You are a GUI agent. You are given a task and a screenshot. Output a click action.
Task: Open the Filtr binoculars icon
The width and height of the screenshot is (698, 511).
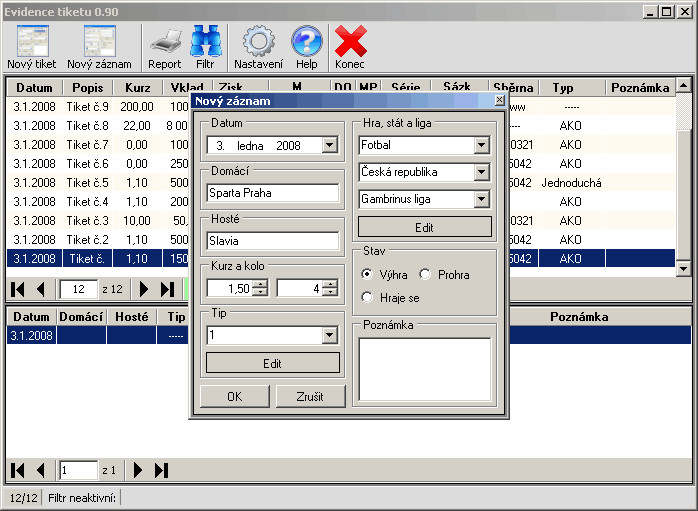205,47
